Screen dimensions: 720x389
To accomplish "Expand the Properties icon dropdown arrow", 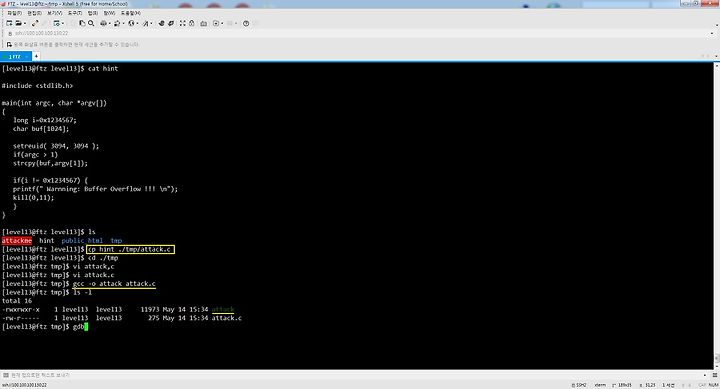I will point(63,23).
